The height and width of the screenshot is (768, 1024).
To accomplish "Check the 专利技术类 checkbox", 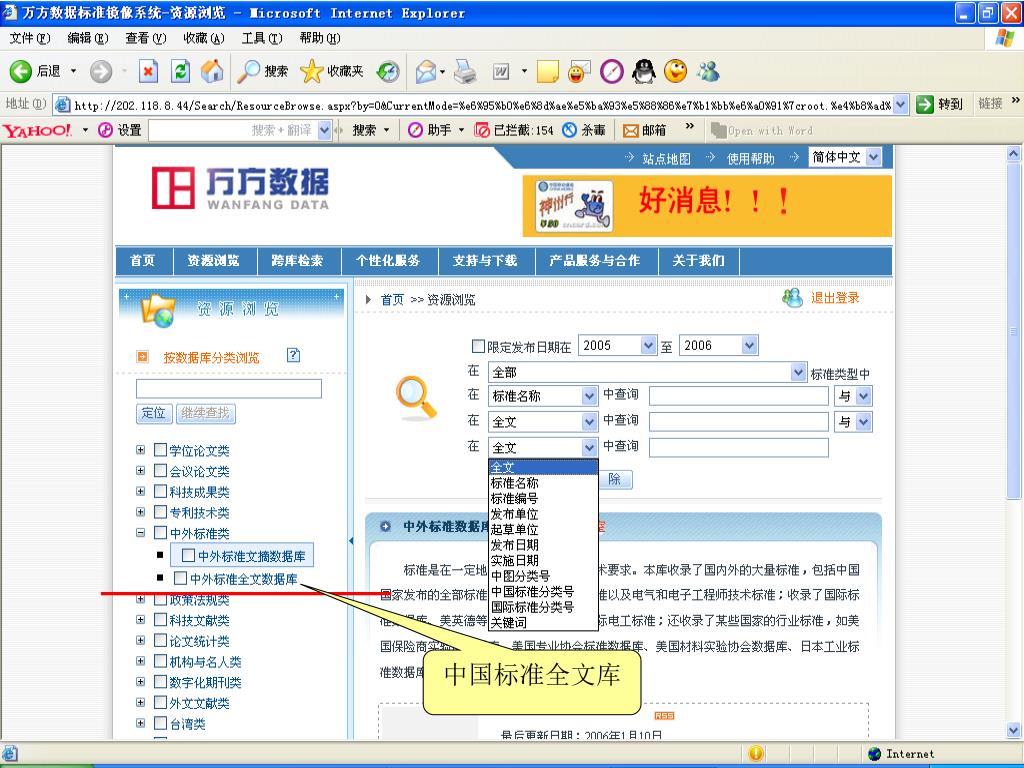I will pos(161,511).
